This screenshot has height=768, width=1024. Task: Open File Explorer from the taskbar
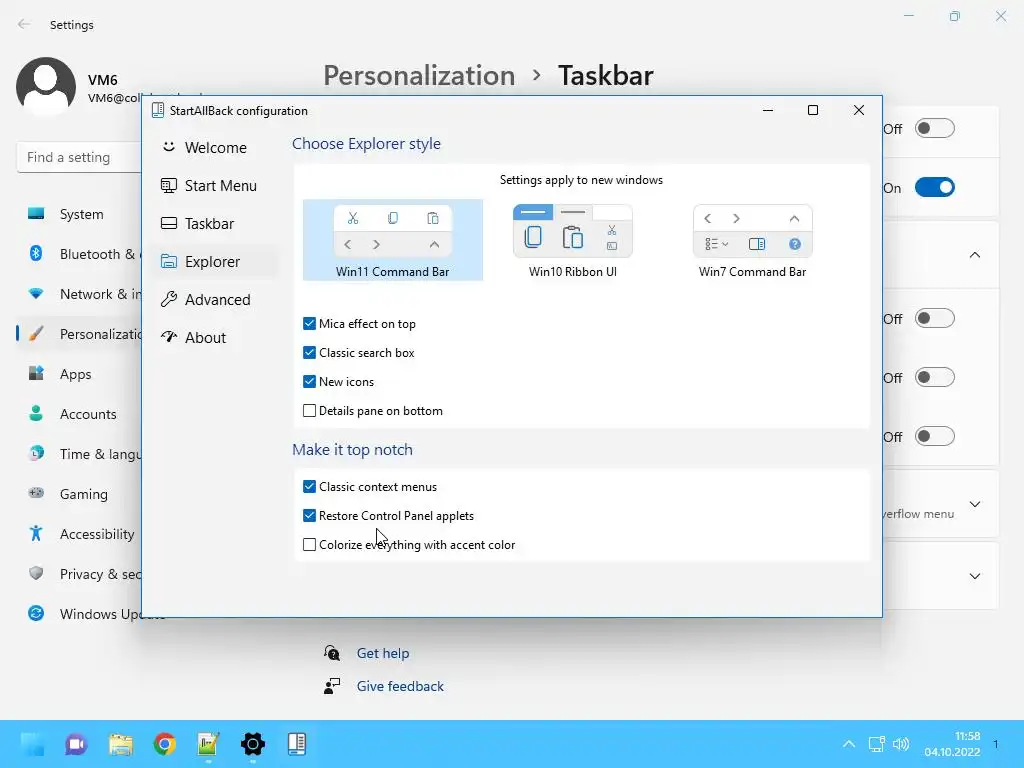(x=121, y=744)
